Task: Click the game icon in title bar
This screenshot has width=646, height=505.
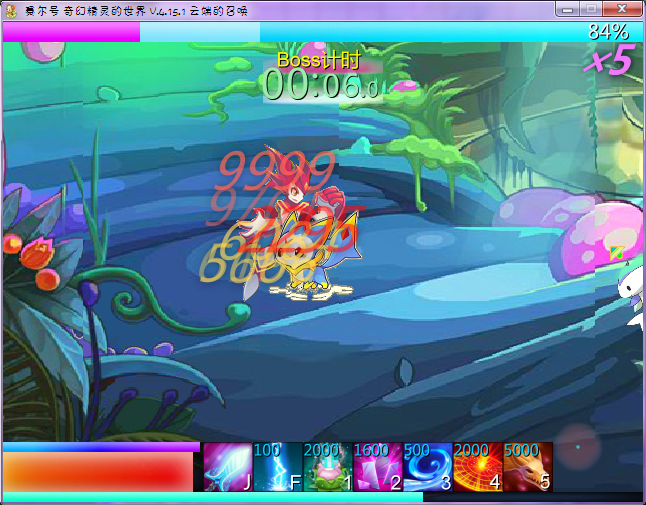Action: coord(11,10)
